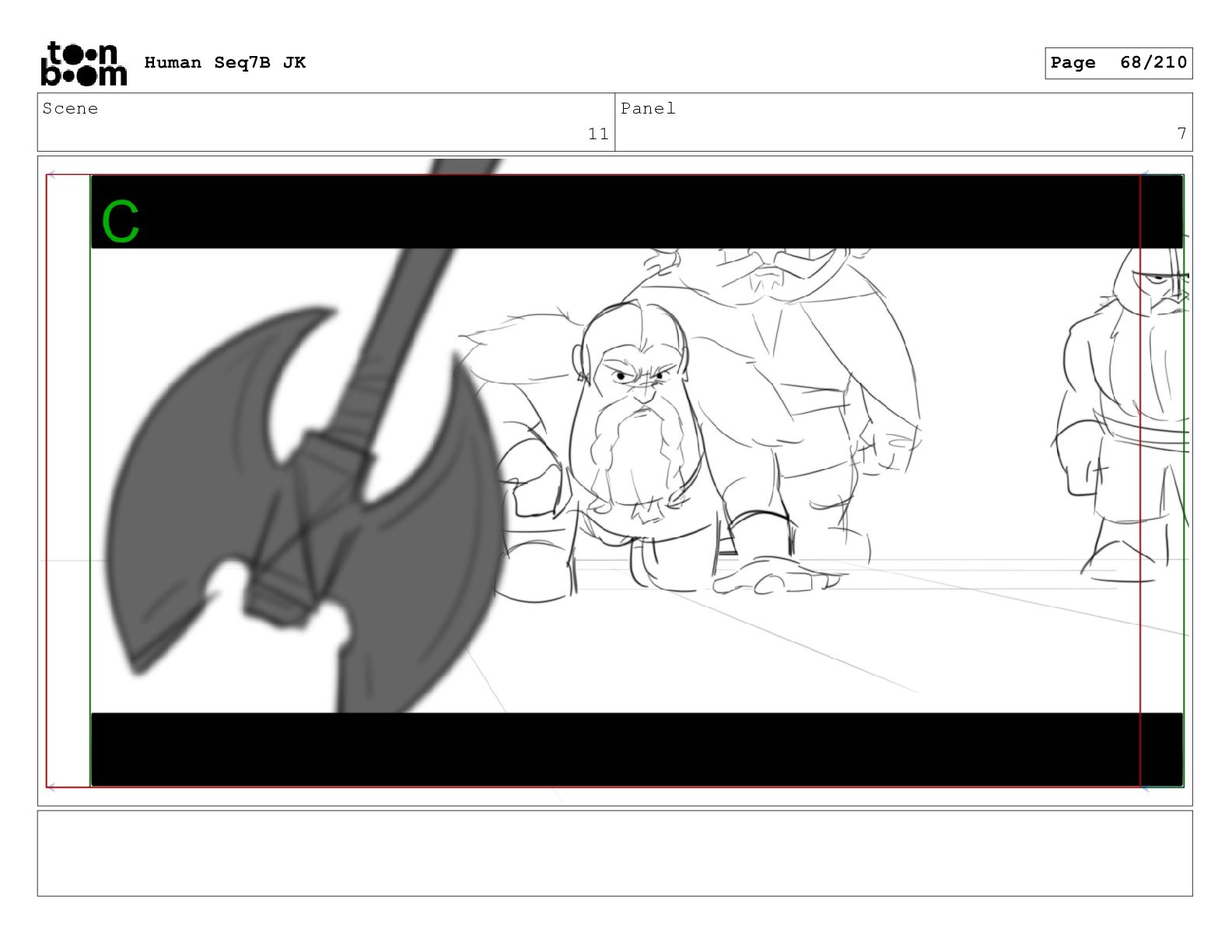This screenshot has width=1232, height=952.
Task: Click the Toon Boom logo
Action: (83, 63)
